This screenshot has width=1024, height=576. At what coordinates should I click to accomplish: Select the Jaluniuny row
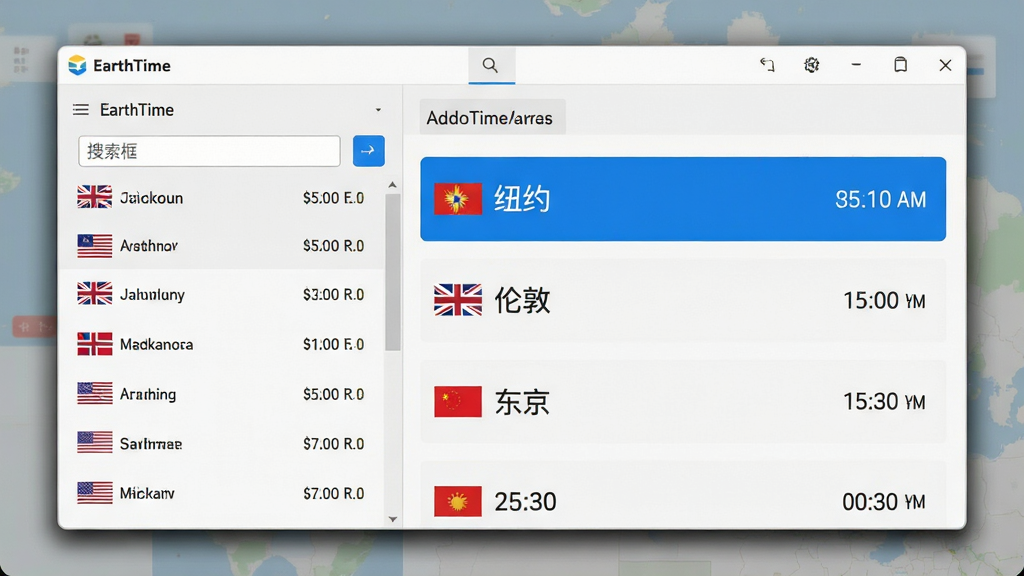click(x=221, y=295)
